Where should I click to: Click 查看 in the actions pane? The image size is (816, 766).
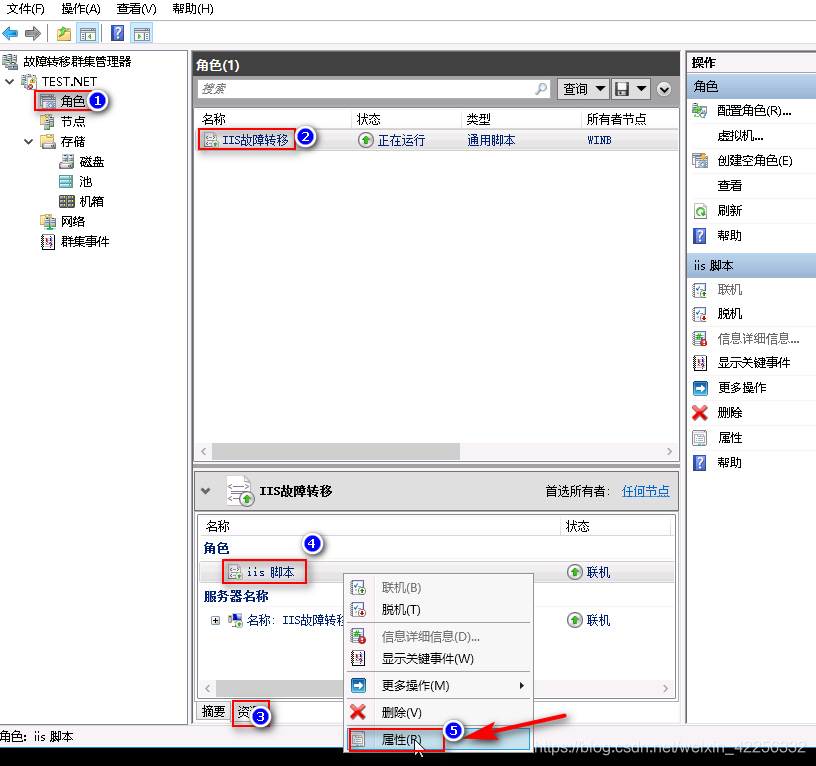point(730,185)
